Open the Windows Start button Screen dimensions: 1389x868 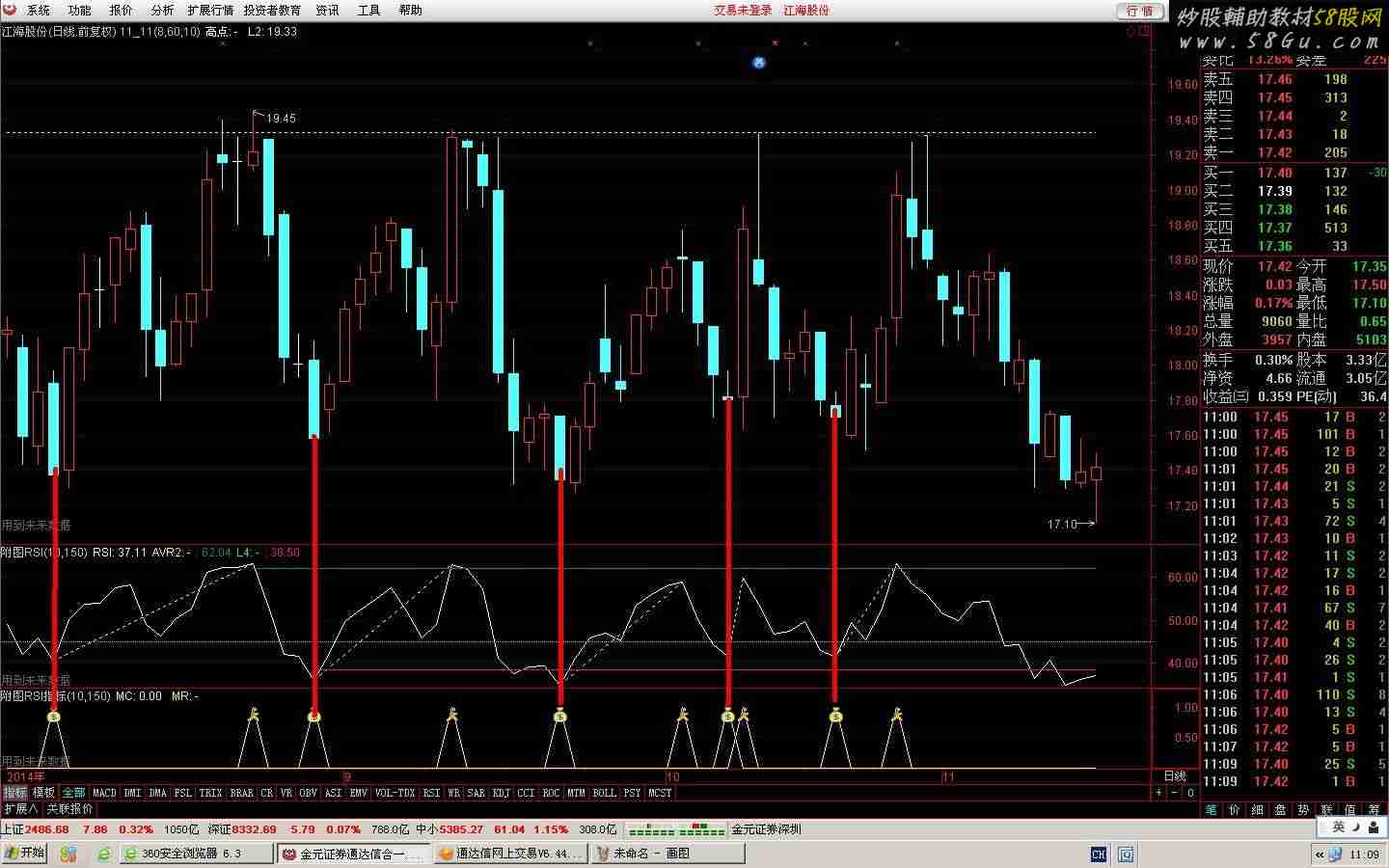coord(24,854)
